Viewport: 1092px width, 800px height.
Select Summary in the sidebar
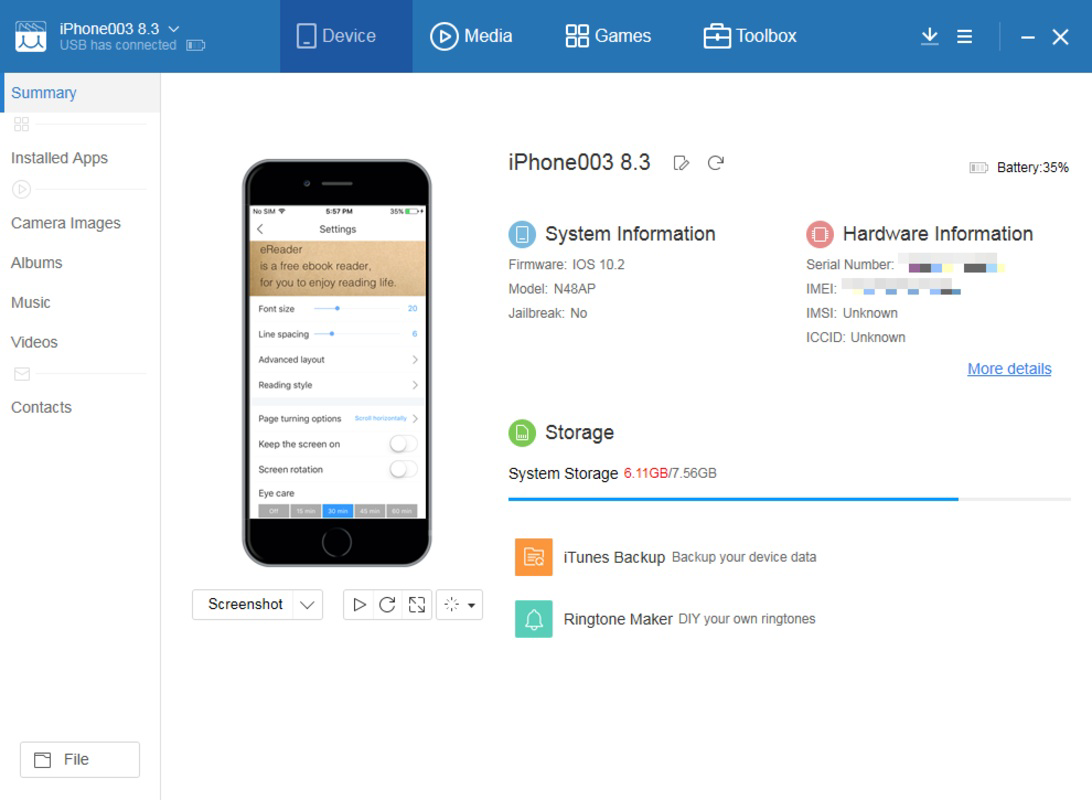[80, 93]
